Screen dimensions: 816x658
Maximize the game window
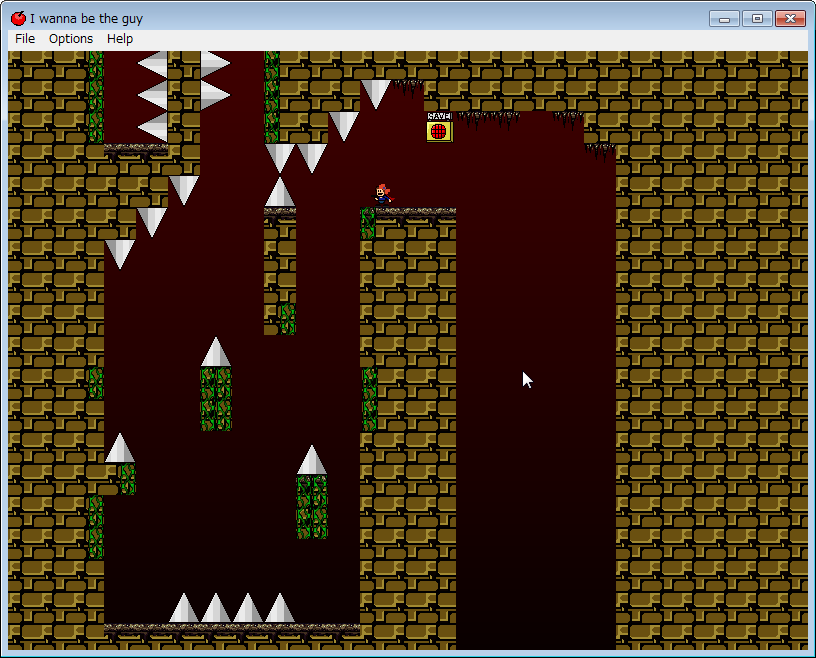pyautogui.click(x=757, y=18)
